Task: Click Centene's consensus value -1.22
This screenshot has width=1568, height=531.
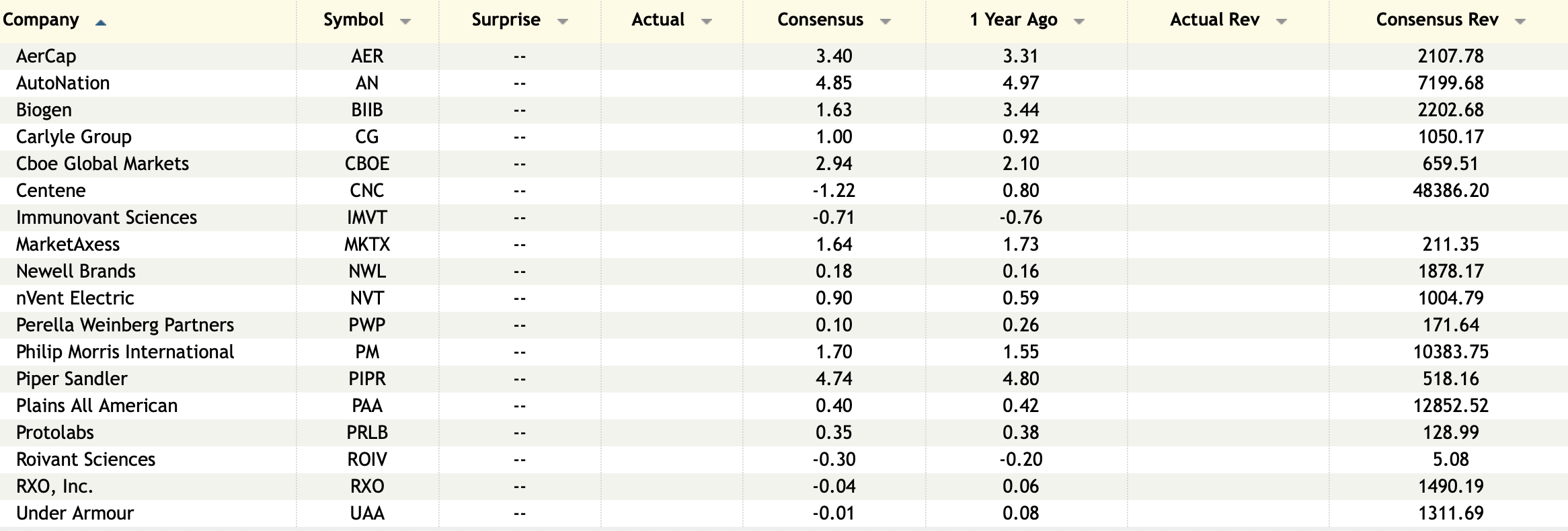Action: tap(834, 191)
